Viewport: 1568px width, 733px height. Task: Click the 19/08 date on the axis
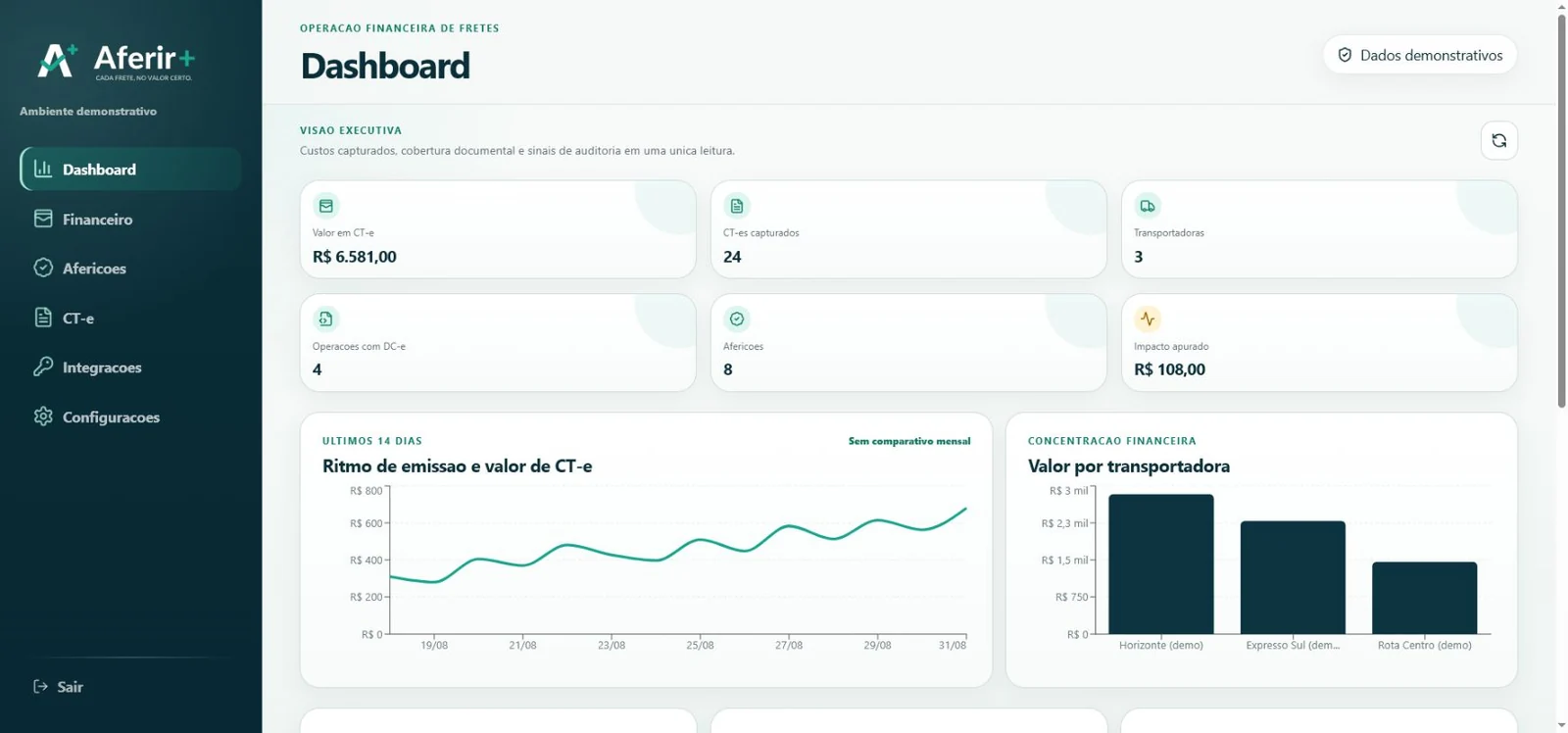tap(434, 645)
